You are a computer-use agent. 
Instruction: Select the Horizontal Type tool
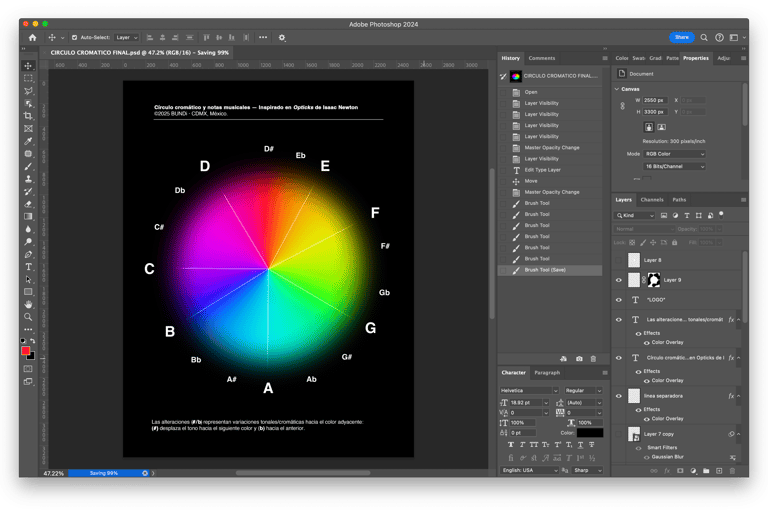[28, 267]
